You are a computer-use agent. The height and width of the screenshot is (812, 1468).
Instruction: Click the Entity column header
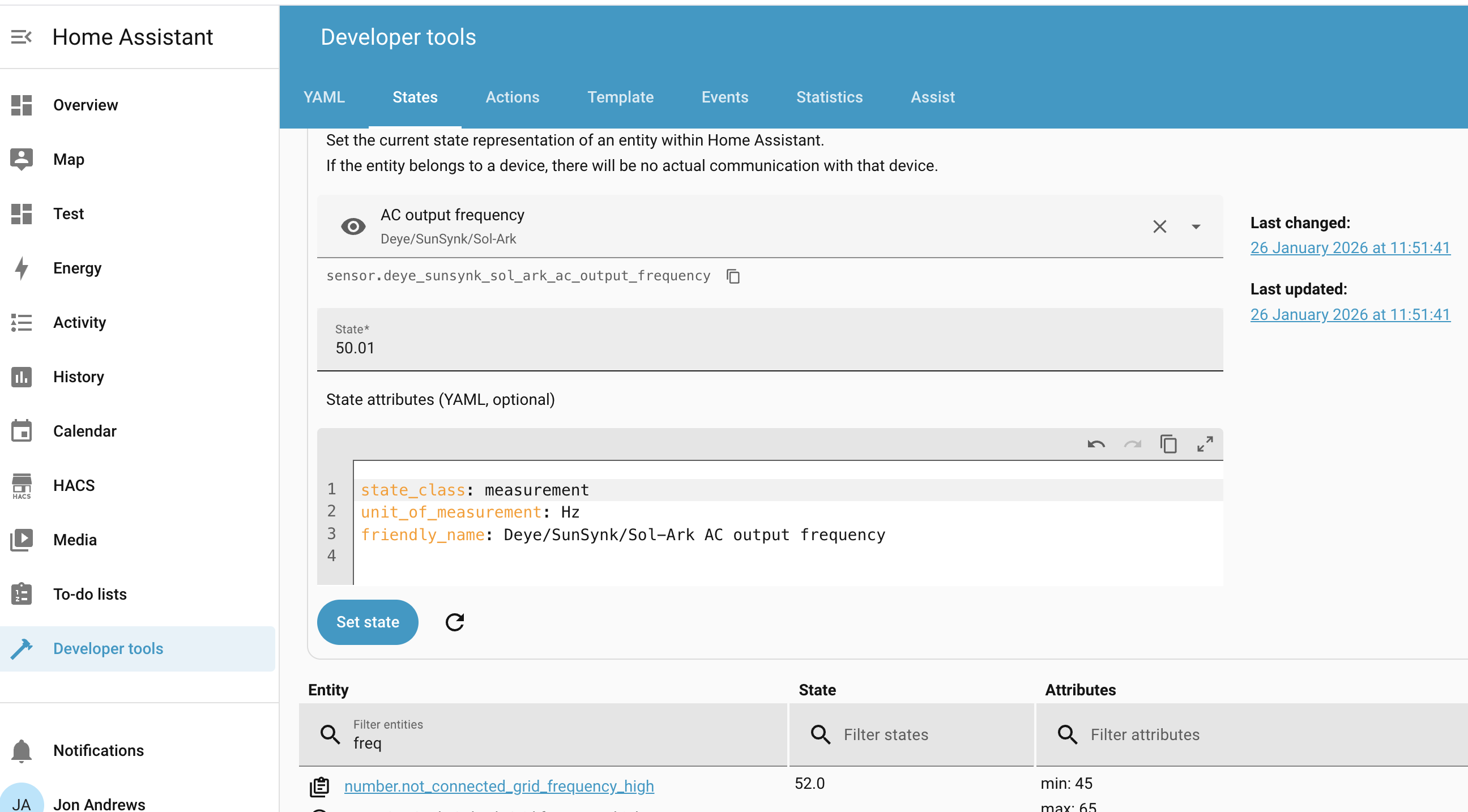pyautogui.click(x=328, y=690)
